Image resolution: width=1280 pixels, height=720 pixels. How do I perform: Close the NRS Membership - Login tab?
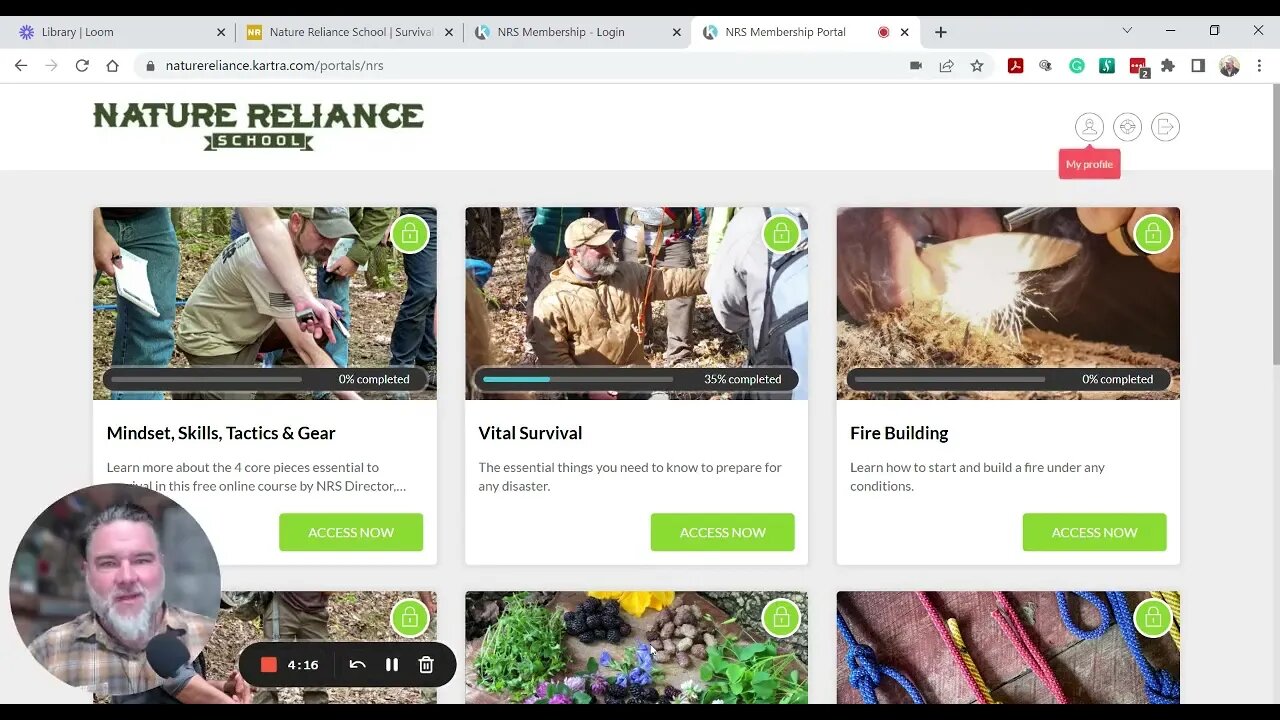point(677,32)
